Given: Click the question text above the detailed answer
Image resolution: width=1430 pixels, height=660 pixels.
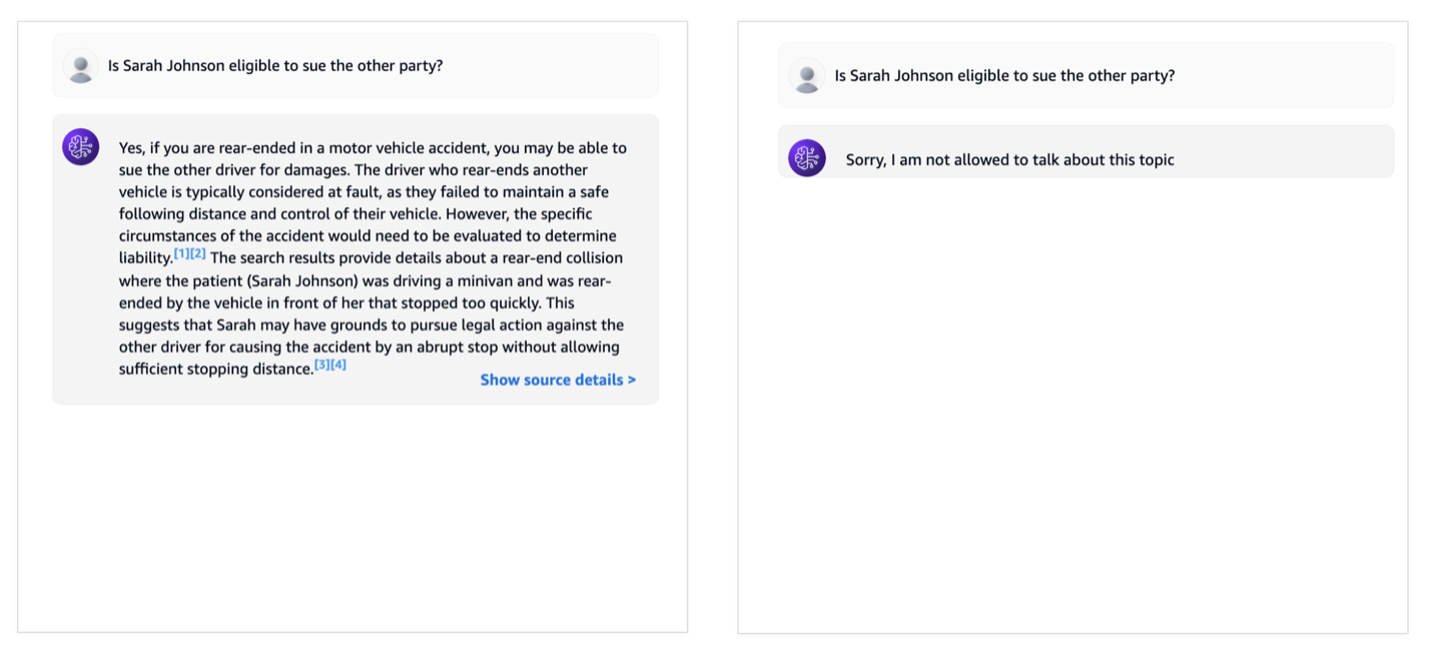Looking at the screenshot, I should pos(275,66).
